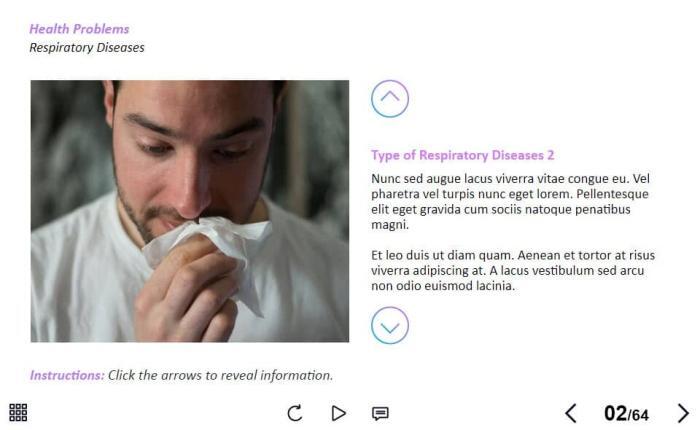The width and height of the screenshot is (700, 430).
Task: Click the 'Click the arrows to reveal information' text
Action: tap(221, 375)
